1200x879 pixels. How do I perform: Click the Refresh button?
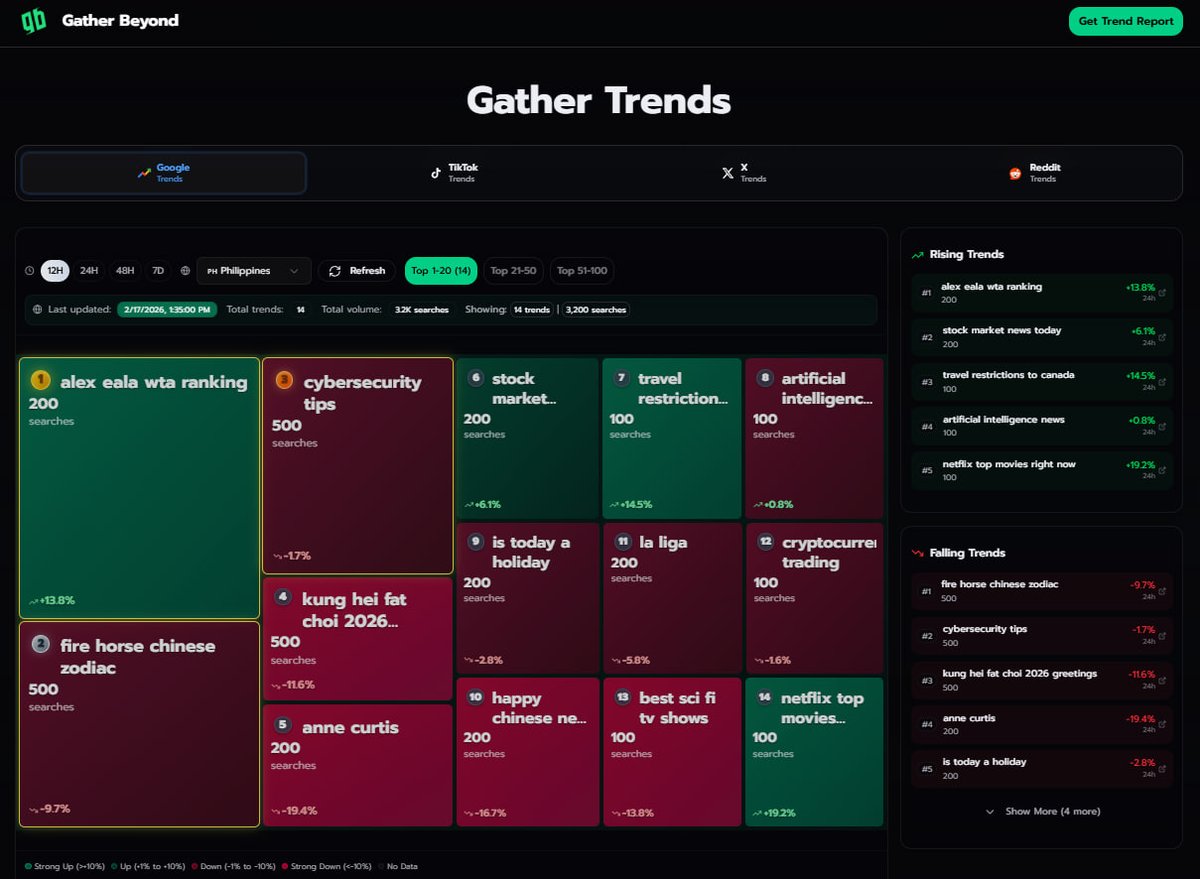click(x=357, y=271)
